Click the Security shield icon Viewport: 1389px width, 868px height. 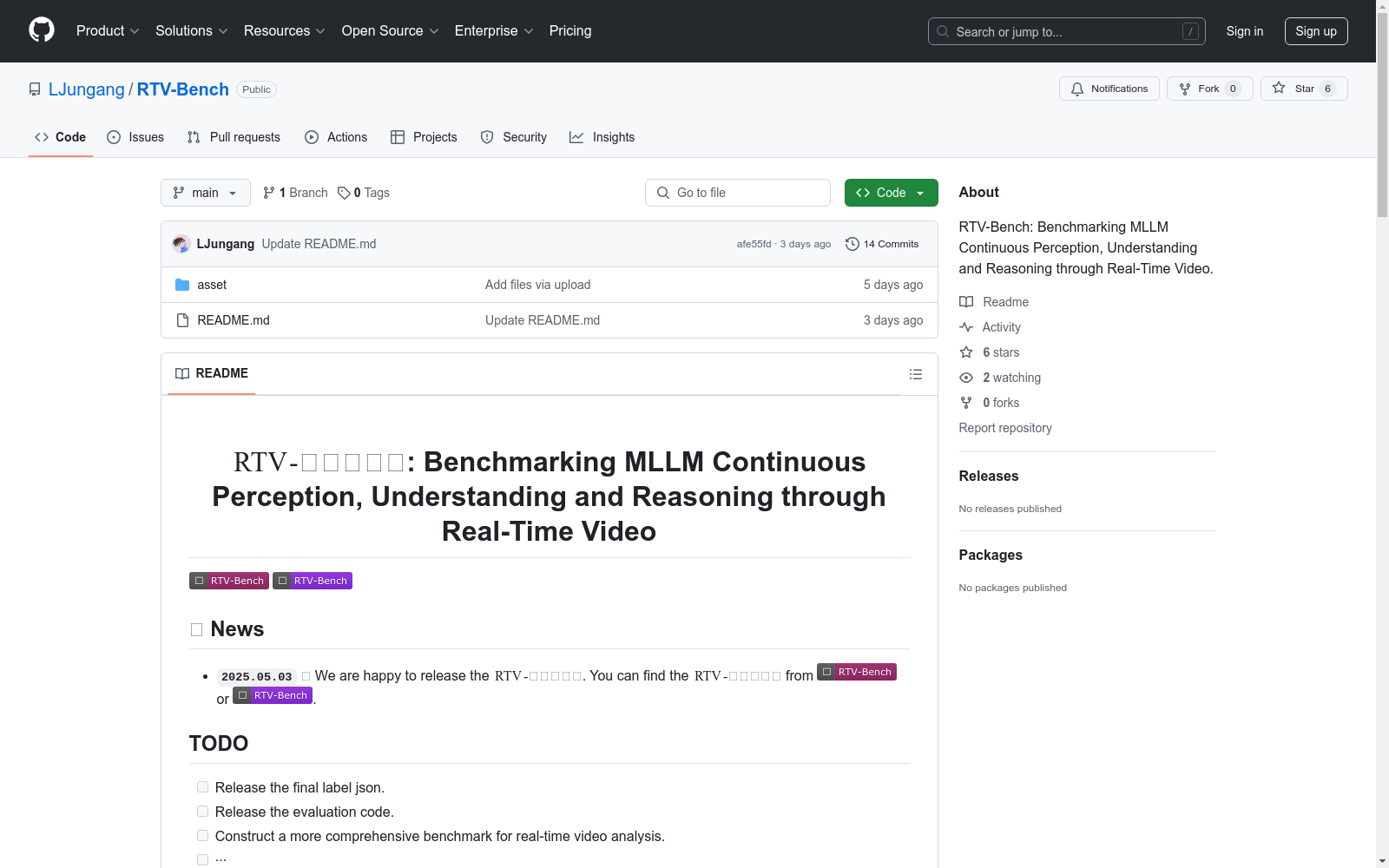point(487,137)
